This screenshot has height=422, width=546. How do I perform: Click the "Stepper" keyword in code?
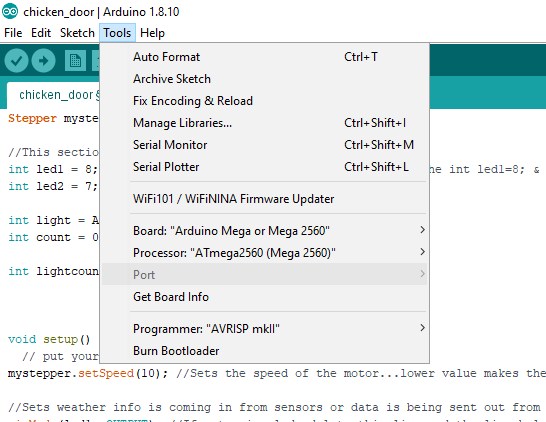[32, 118]
